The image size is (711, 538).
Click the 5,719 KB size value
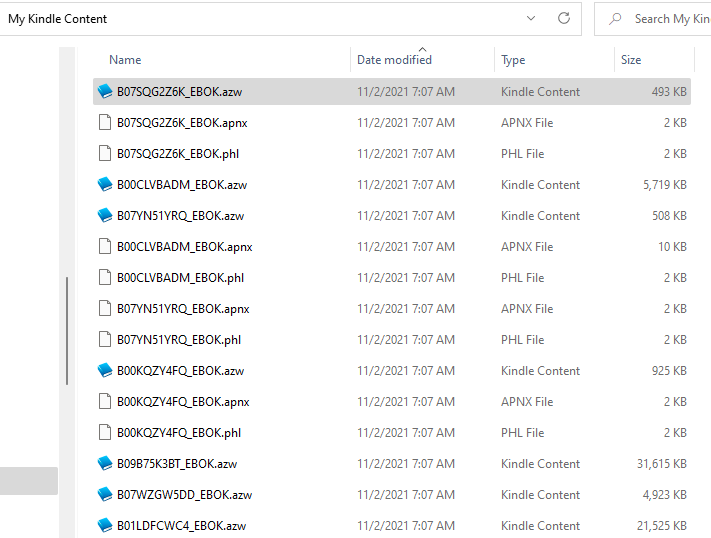665,185
